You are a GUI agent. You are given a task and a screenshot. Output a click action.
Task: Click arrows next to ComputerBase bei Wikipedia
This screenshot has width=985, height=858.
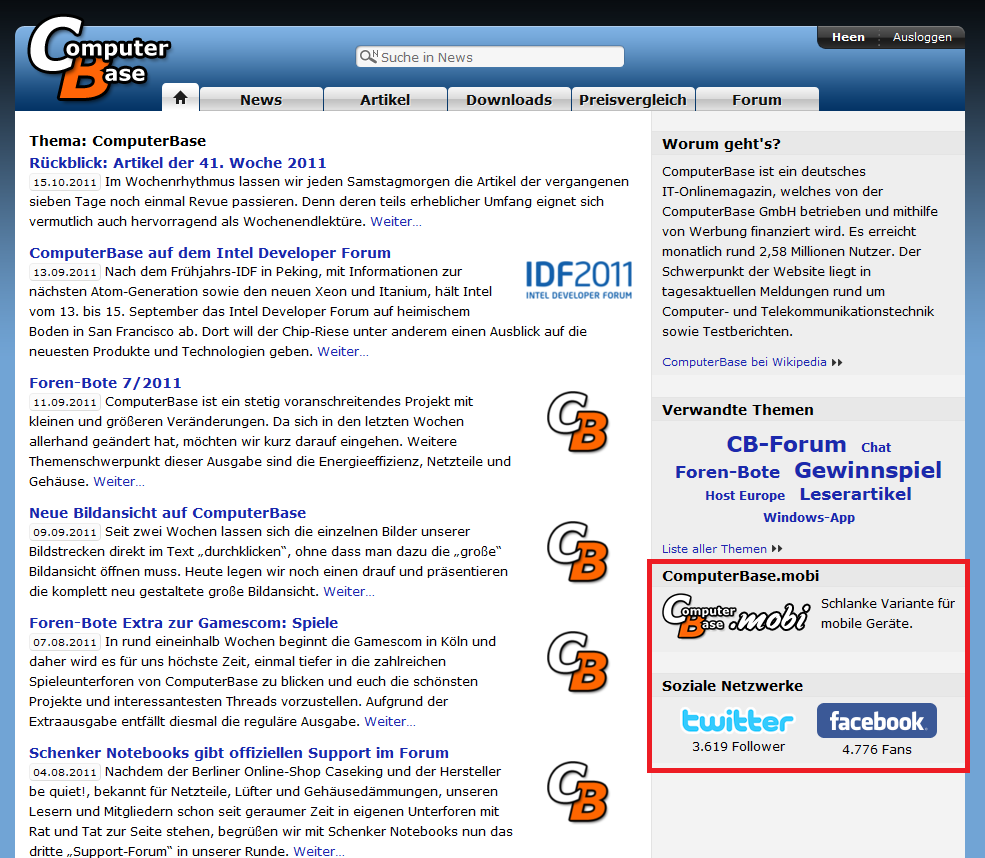point(837,362)
